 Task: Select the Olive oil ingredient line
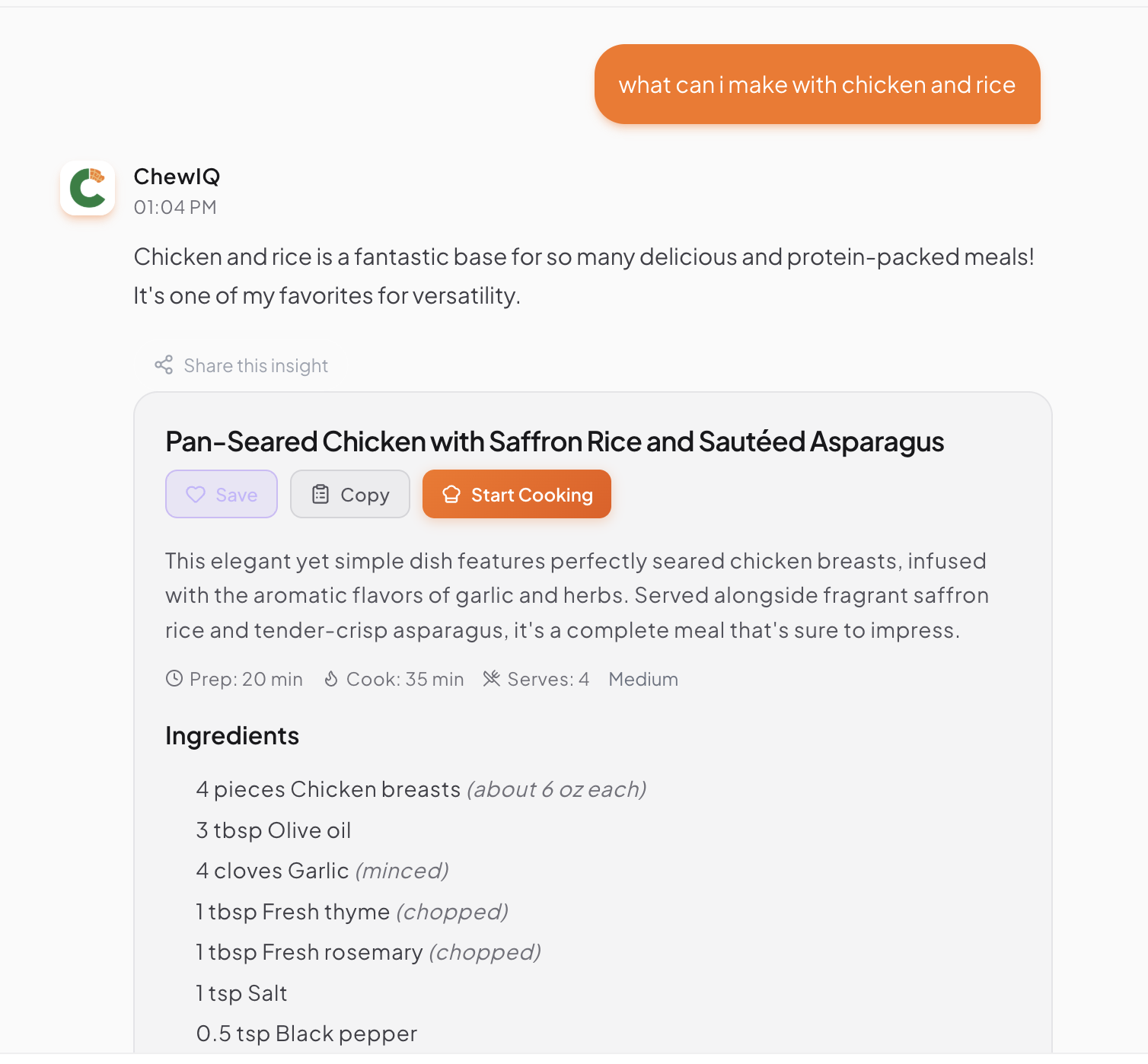point(273,830)
